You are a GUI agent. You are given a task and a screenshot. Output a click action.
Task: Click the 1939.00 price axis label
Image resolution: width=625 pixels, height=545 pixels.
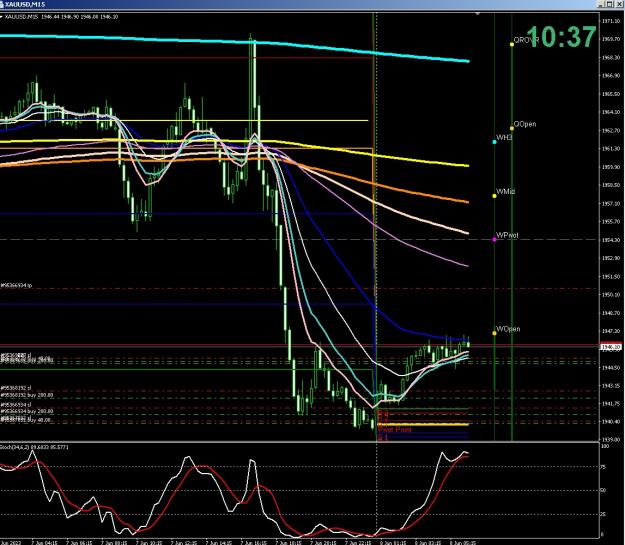click(x=610, y=439)
